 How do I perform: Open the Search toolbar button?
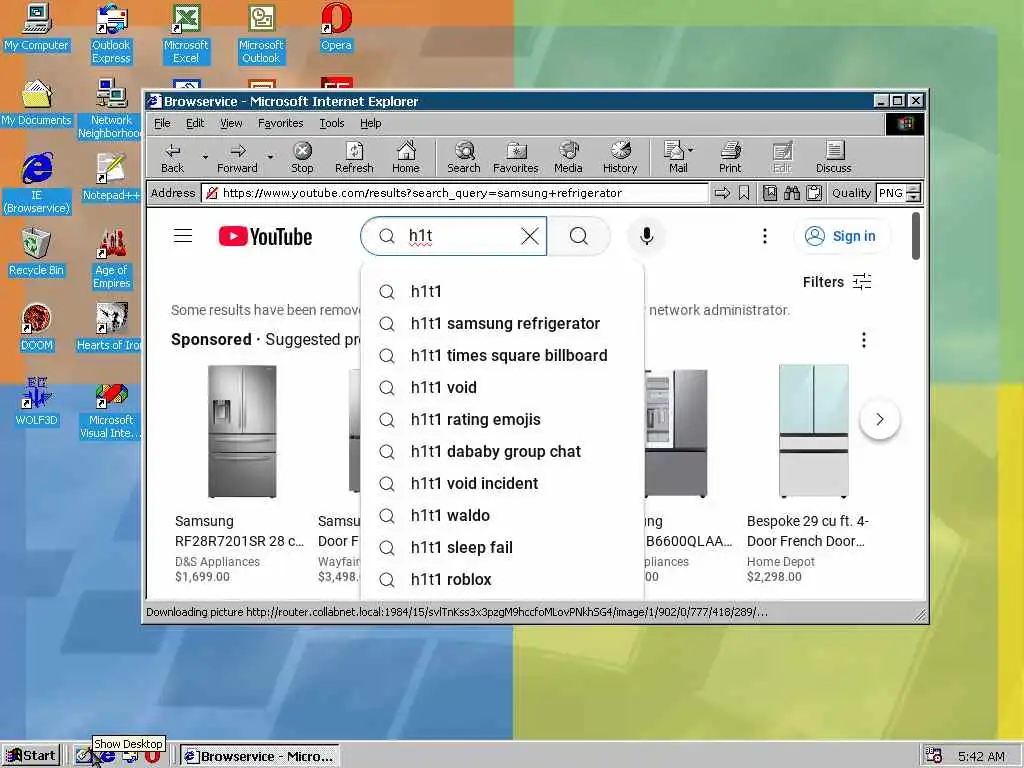(x=464, y=158)
